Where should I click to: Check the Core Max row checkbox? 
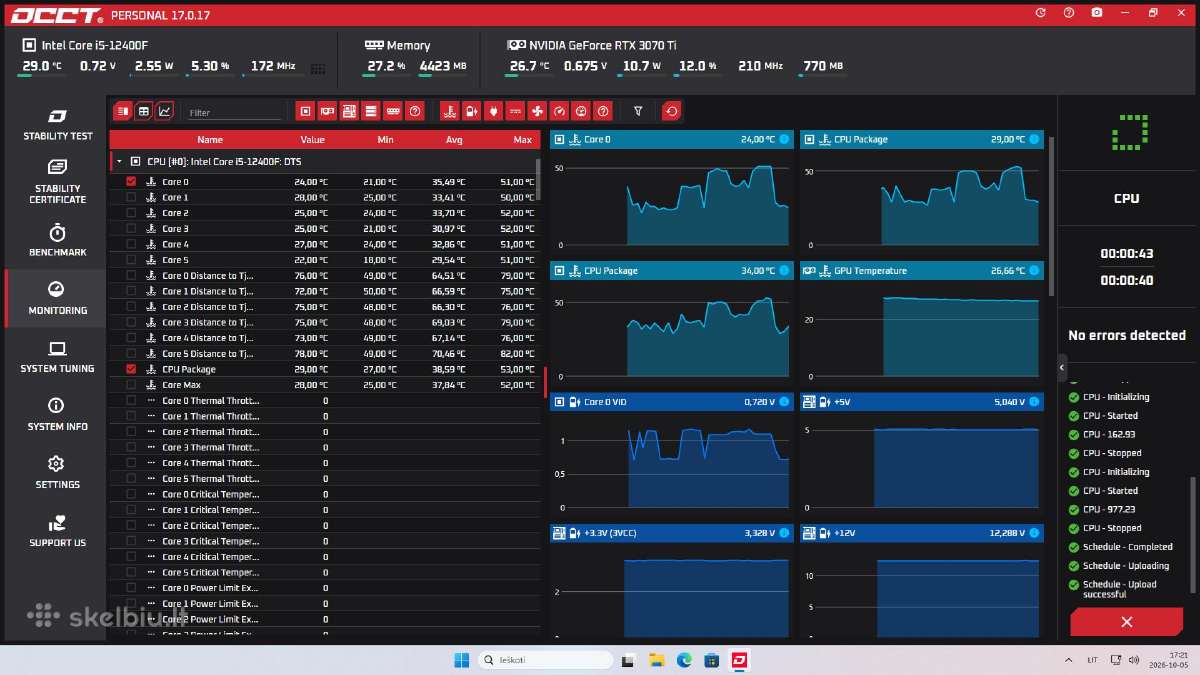click(131, 385)
